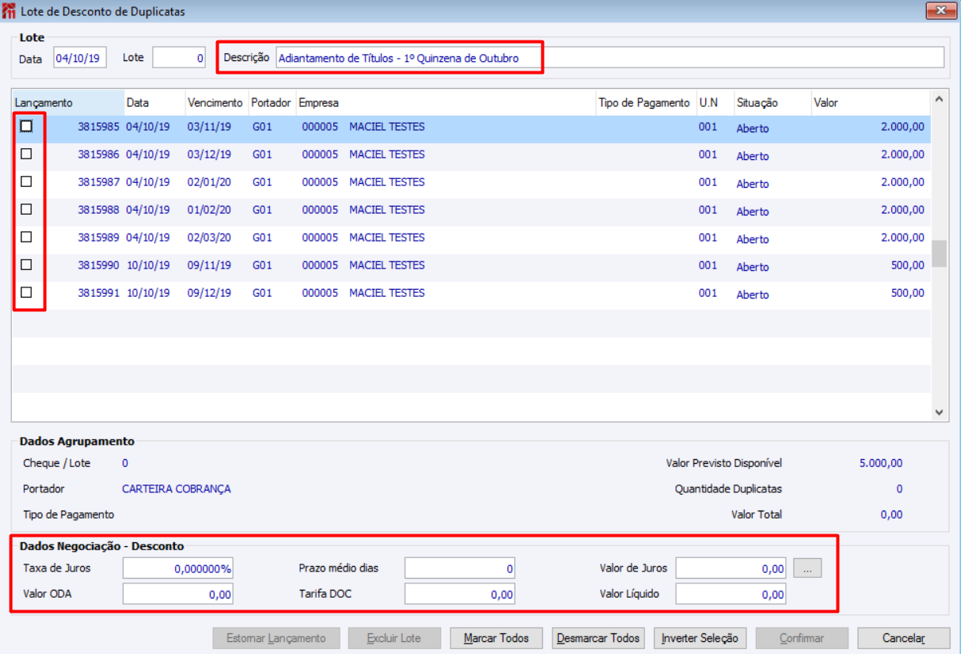Image resolution: width=961 pixels, height=654 pixels.
Task: Click the list's scroll down arrow
Action: [939, 413]
